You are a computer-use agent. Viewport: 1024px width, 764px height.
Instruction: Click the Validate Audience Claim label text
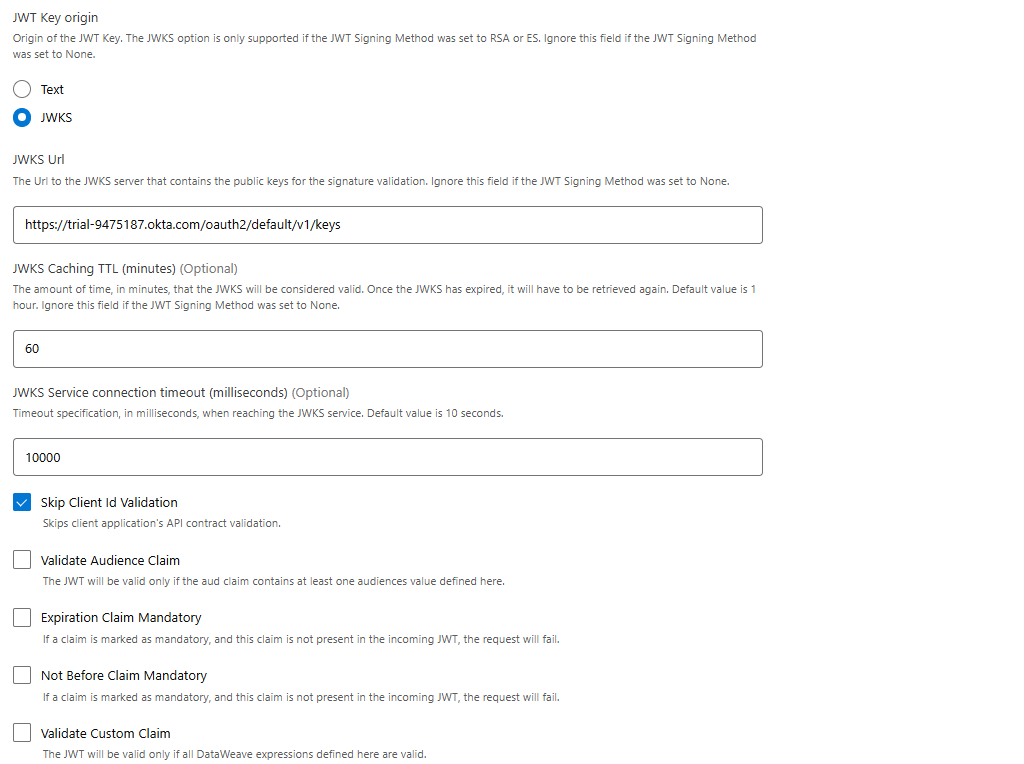coord(110,559)
